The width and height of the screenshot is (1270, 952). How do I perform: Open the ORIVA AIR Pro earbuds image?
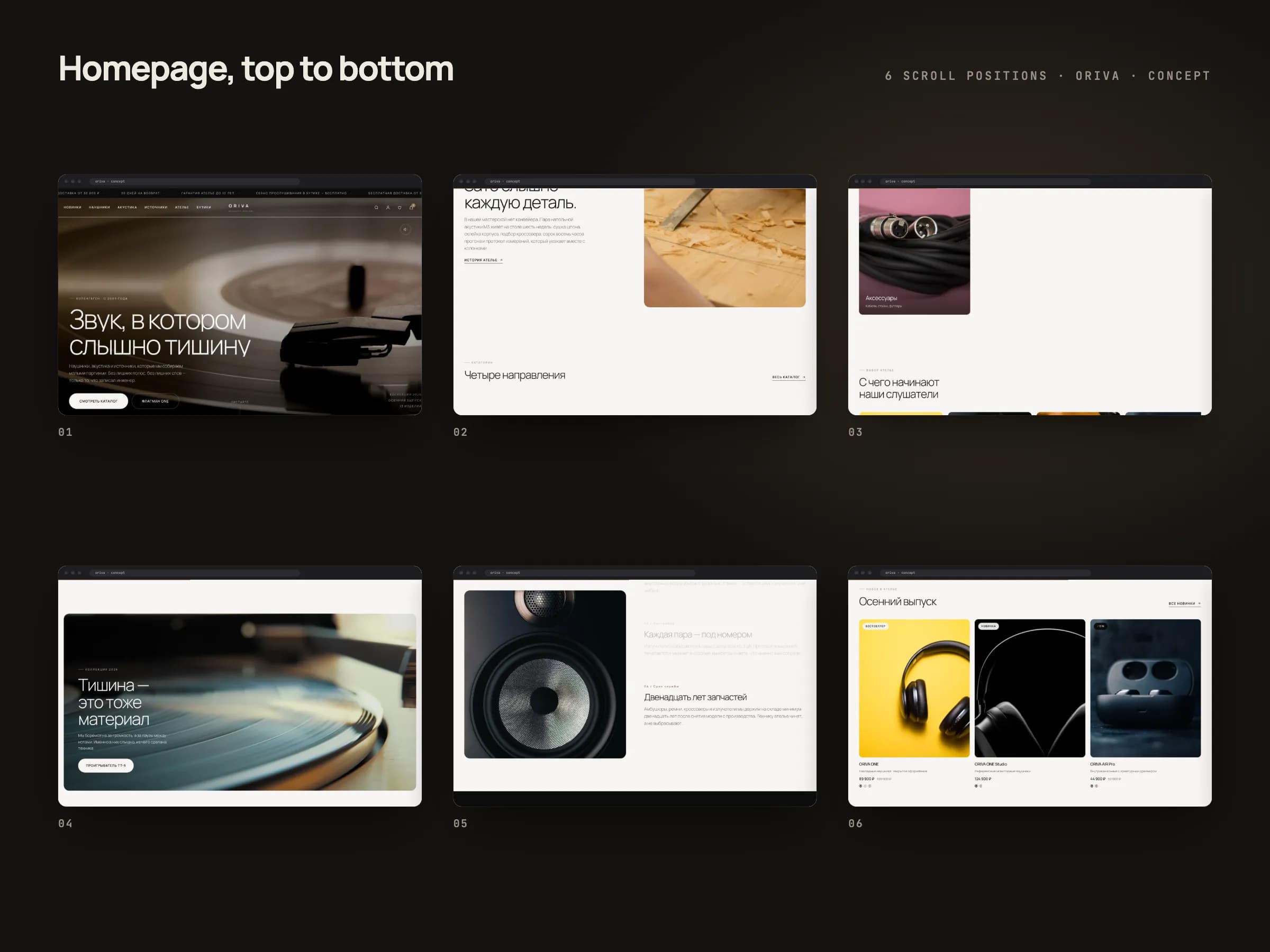1146,688
